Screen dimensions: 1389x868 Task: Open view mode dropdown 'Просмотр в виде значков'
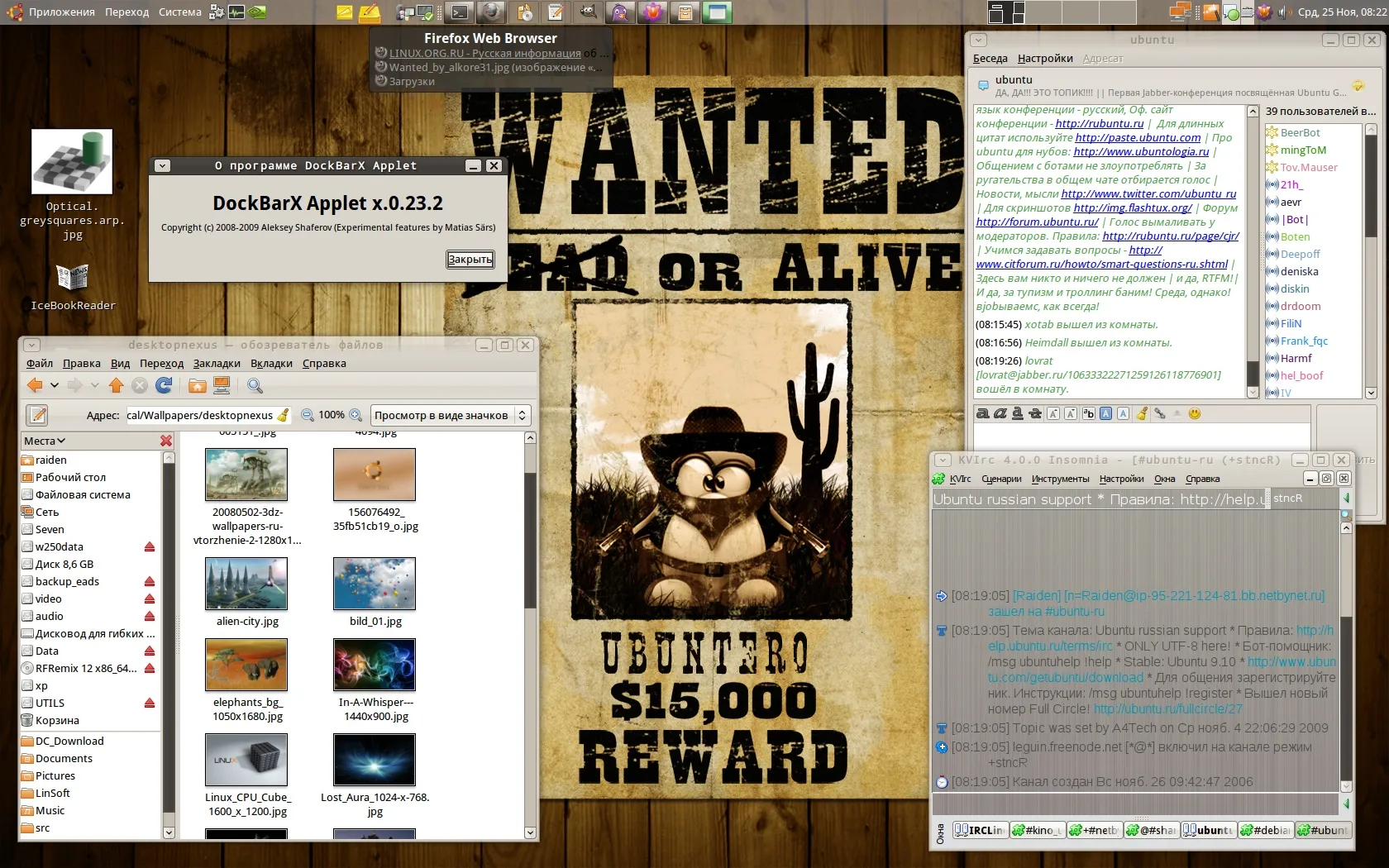pos(450,415)
